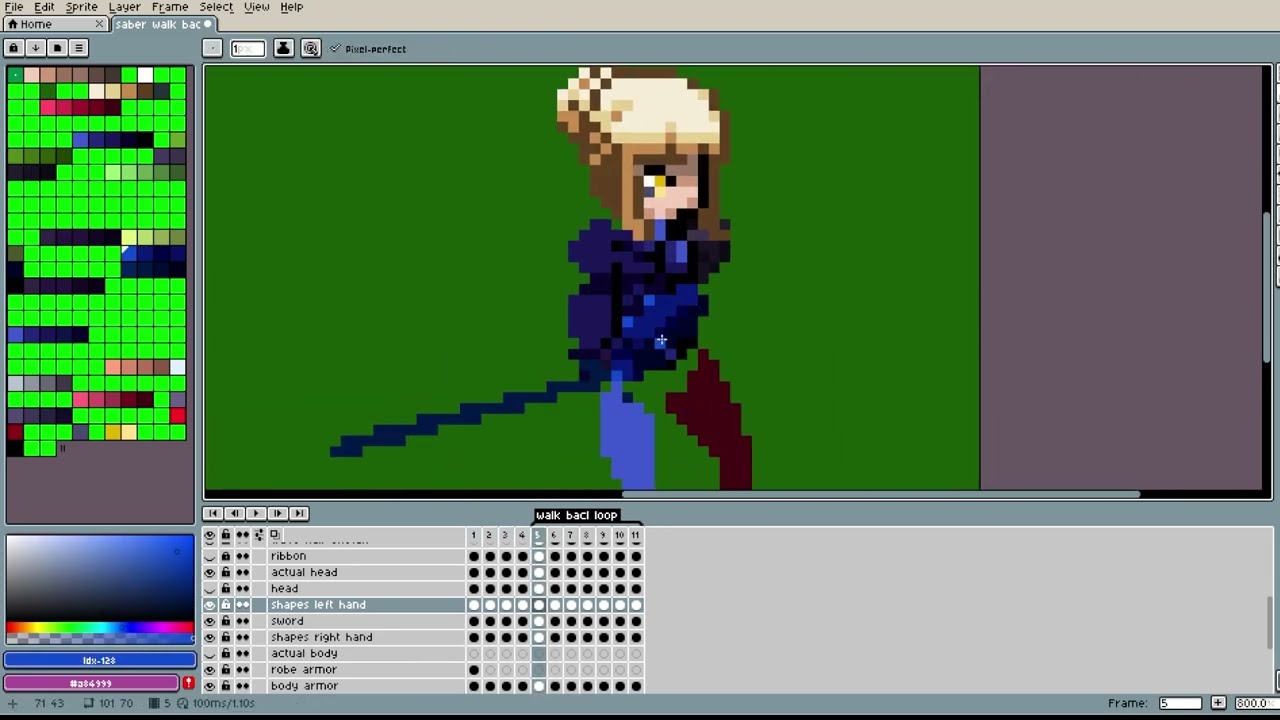
Task: Click timeline header onion skin icon
Action: click(x=275, y=535)
